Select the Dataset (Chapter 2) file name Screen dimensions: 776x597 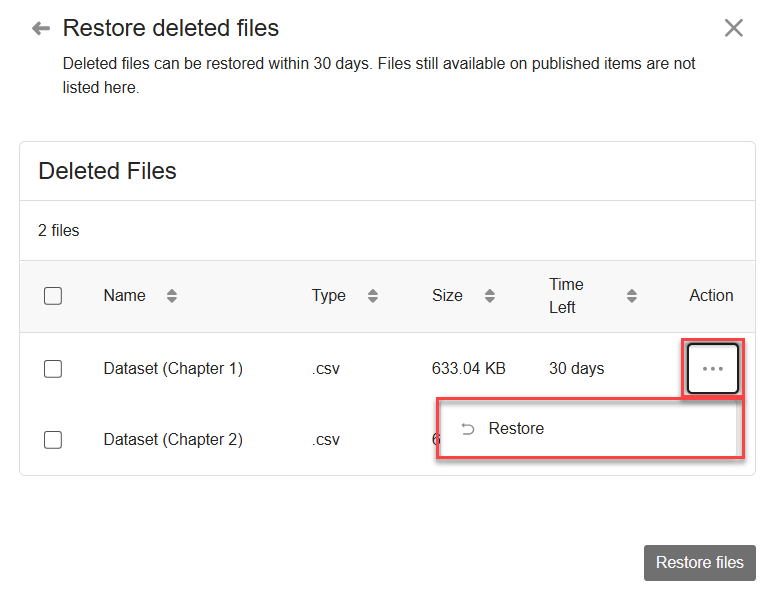click(x=173, y=440)
